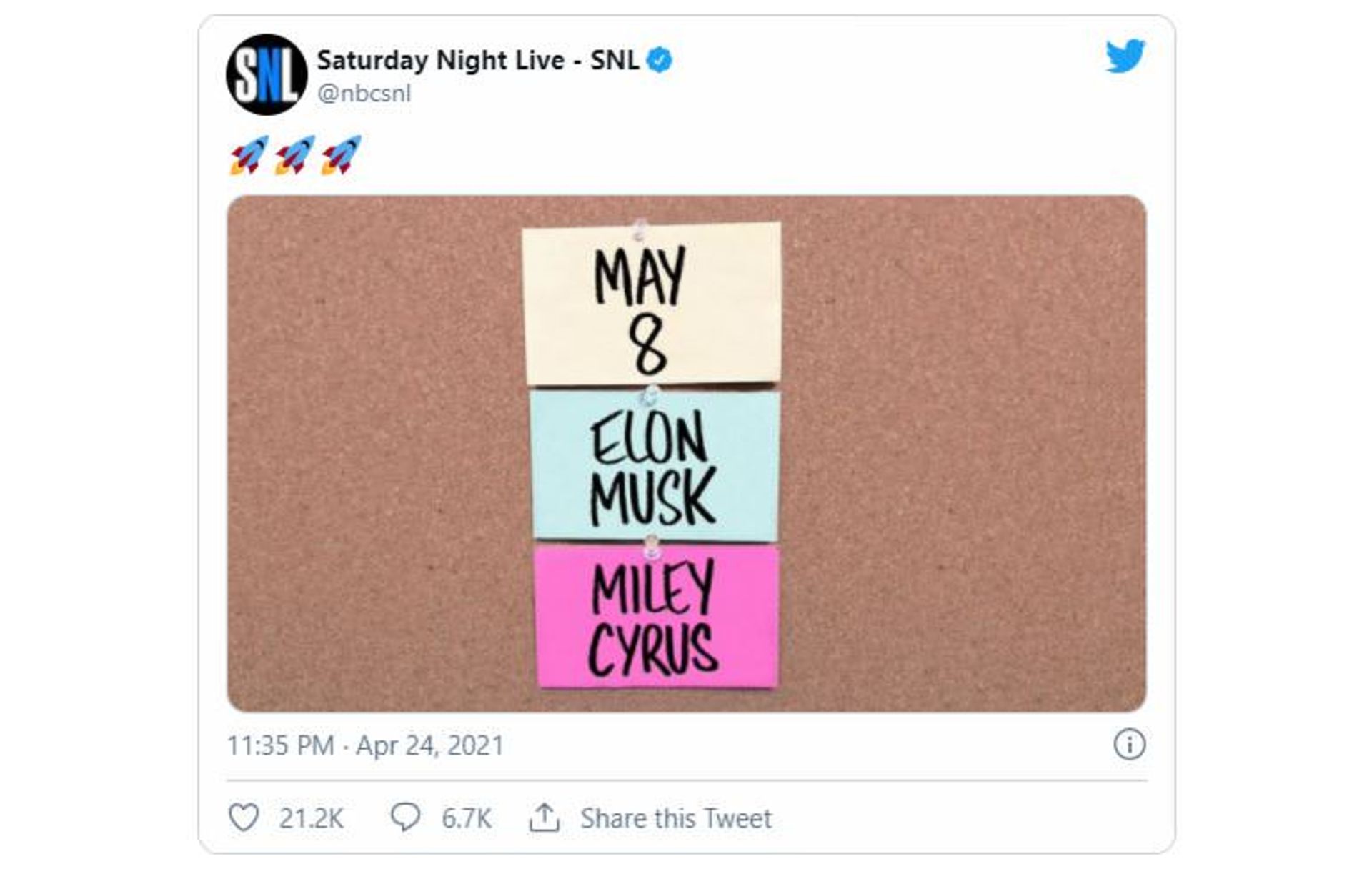Viewport: 1372px width, 874px height.
Task: Click the verified blue checkmark badge
Action: [x=659, y=61]
